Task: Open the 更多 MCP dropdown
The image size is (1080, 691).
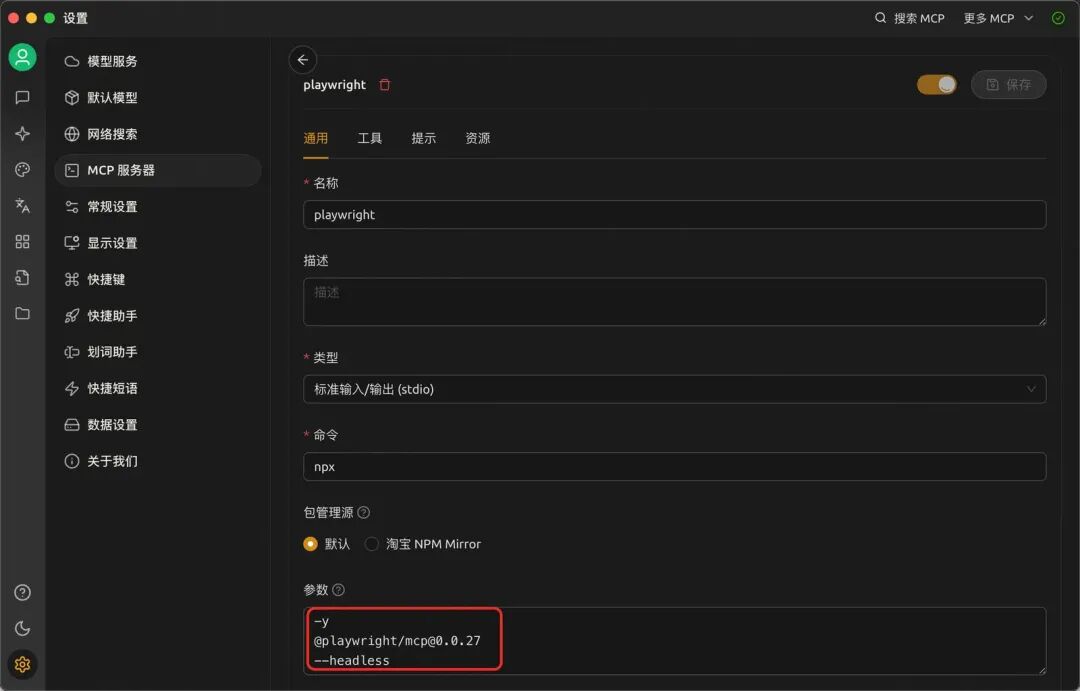Action: coord(997,18)
